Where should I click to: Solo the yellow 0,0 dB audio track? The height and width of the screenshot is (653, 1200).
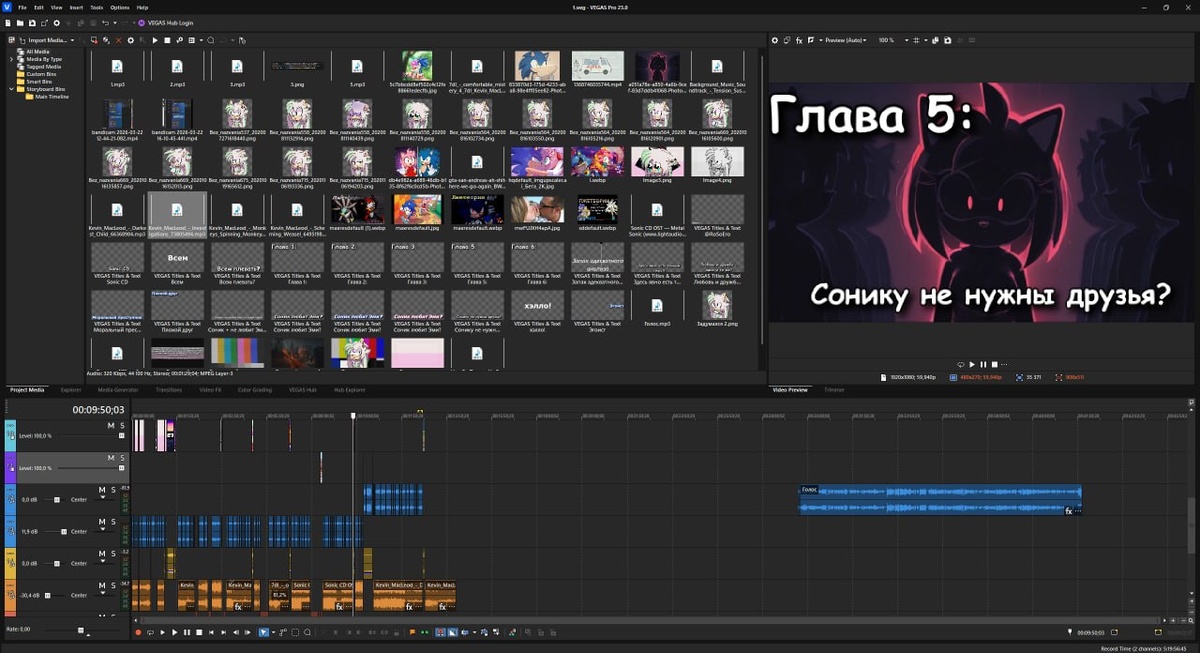(113, 553)
